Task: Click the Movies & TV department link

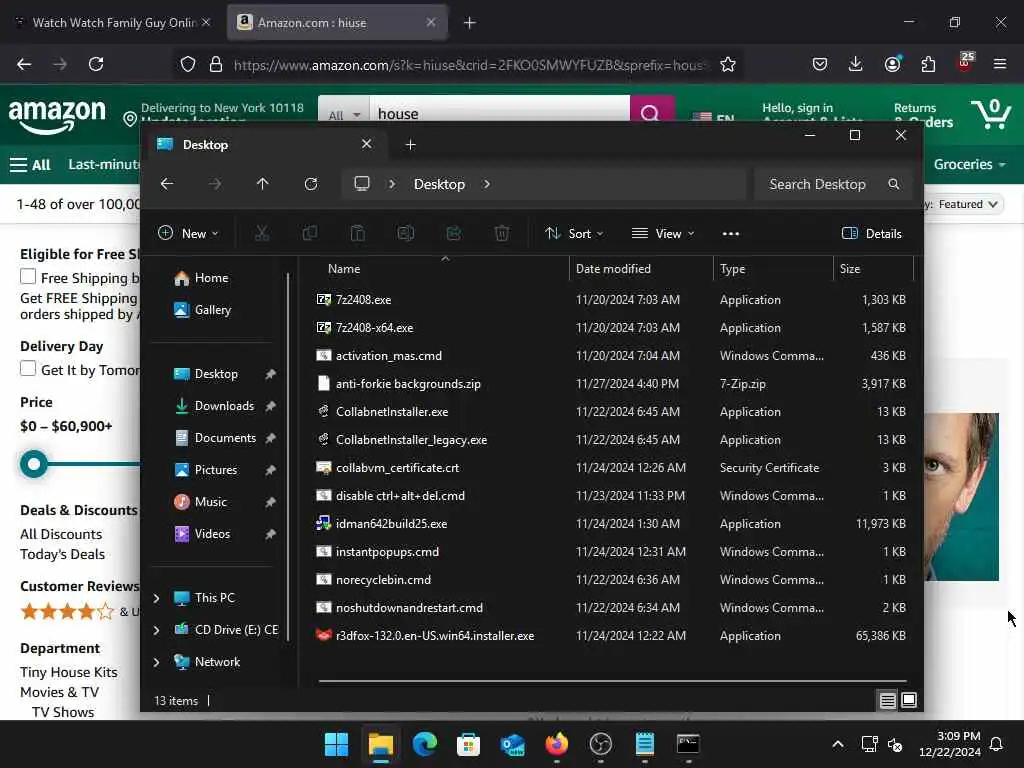Action: pyautogui.click(x=60, y=692)
